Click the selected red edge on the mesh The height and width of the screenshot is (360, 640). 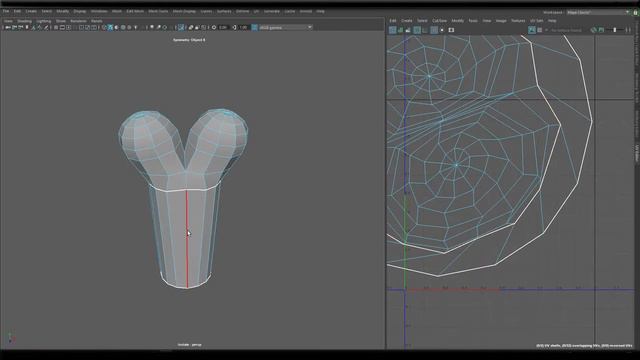click(187, 239)
